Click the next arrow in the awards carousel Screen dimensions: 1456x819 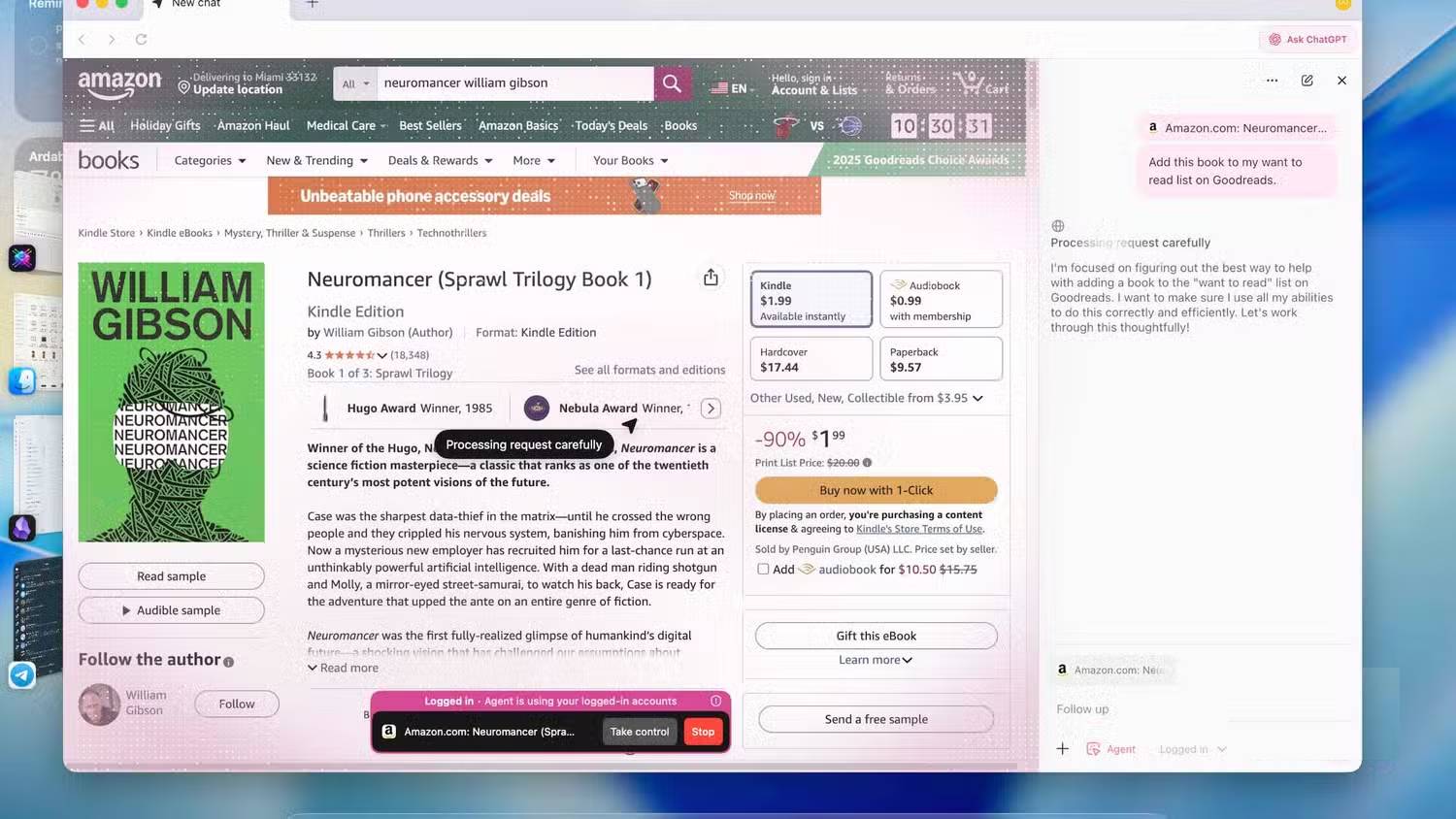(711, 409)
